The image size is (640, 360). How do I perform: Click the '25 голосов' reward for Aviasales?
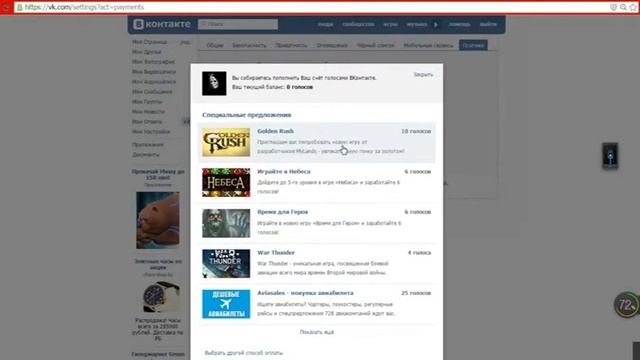416,293
